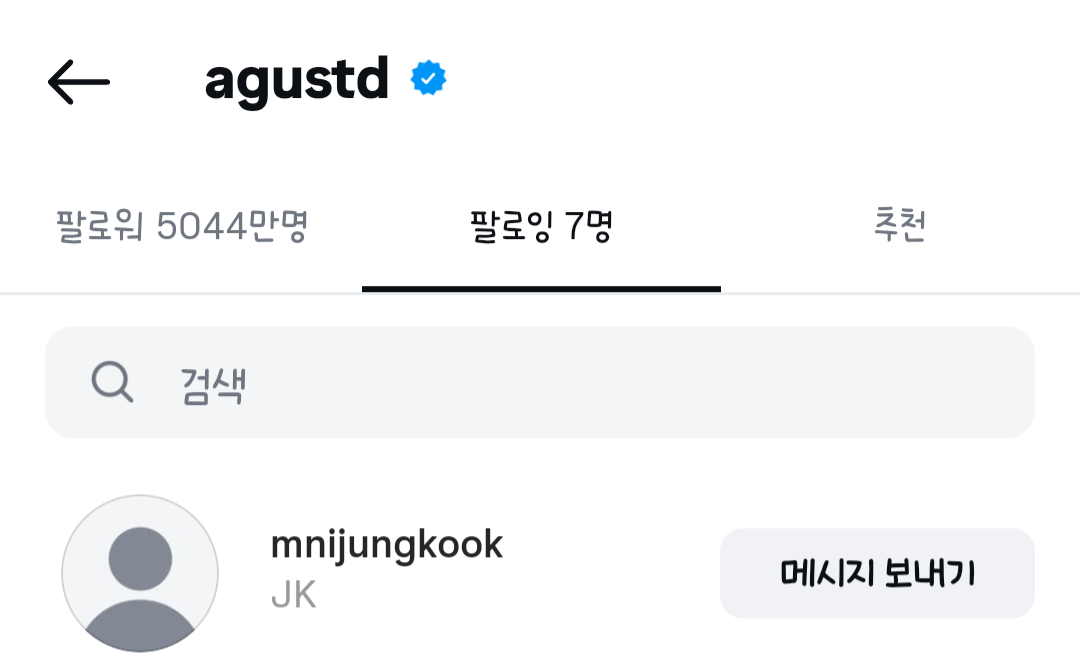The image size is (1080, 670).
Task: Open the 추천 tab
Action: [899, 227]
